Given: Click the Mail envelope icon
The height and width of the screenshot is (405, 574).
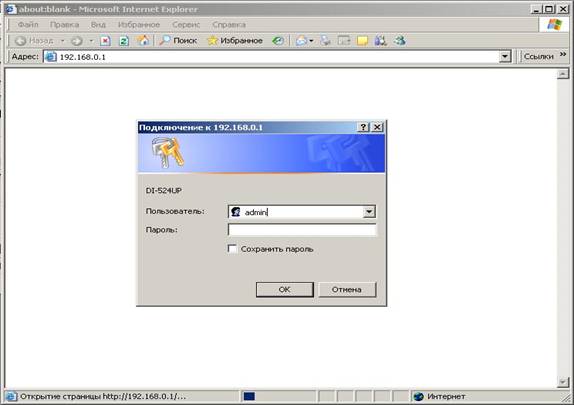Looking at the screenshot, I should click(301, 41).
